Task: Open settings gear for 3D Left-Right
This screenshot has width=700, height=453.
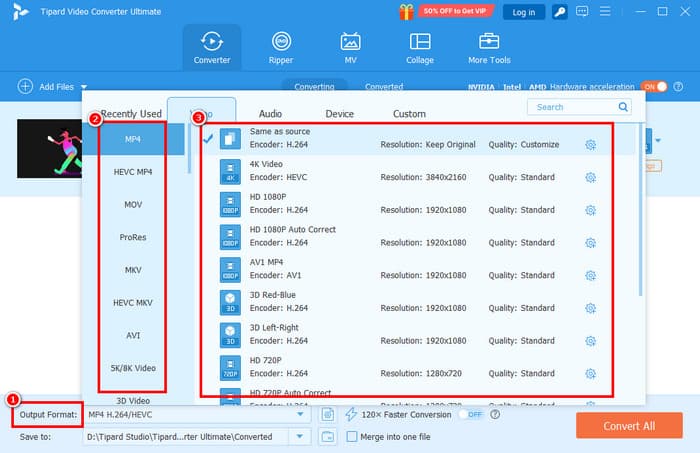Action: (591, 341)
